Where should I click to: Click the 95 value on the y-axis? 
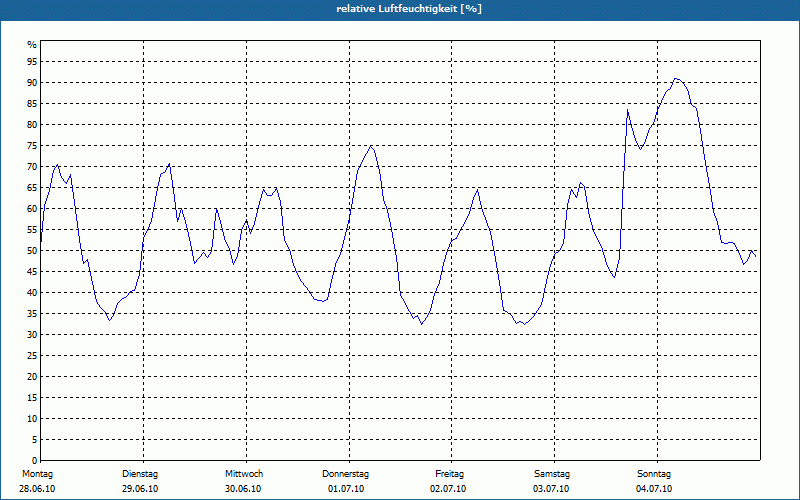[32, 62]
